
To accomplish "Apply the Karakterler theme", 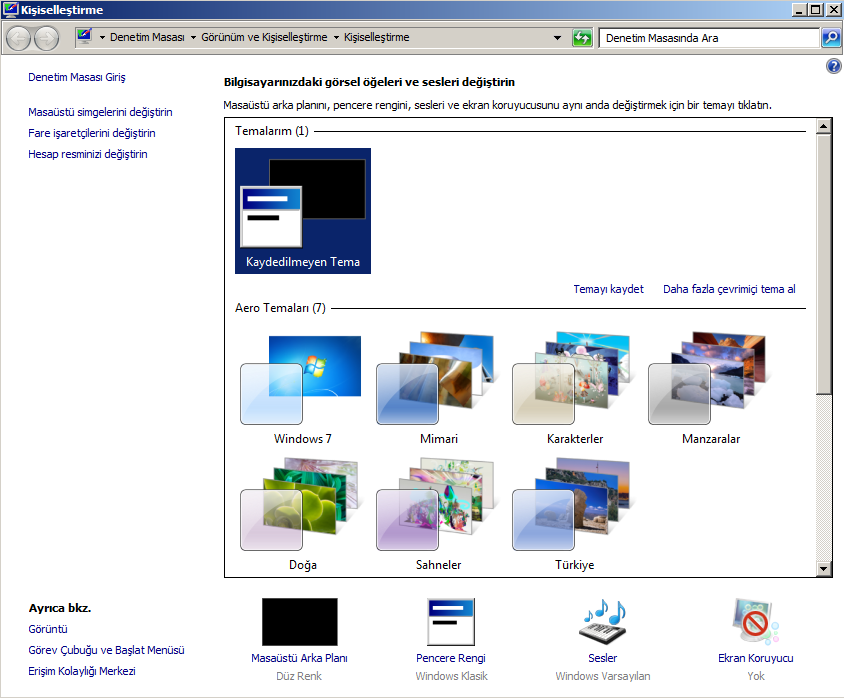I will coord(575,389).
